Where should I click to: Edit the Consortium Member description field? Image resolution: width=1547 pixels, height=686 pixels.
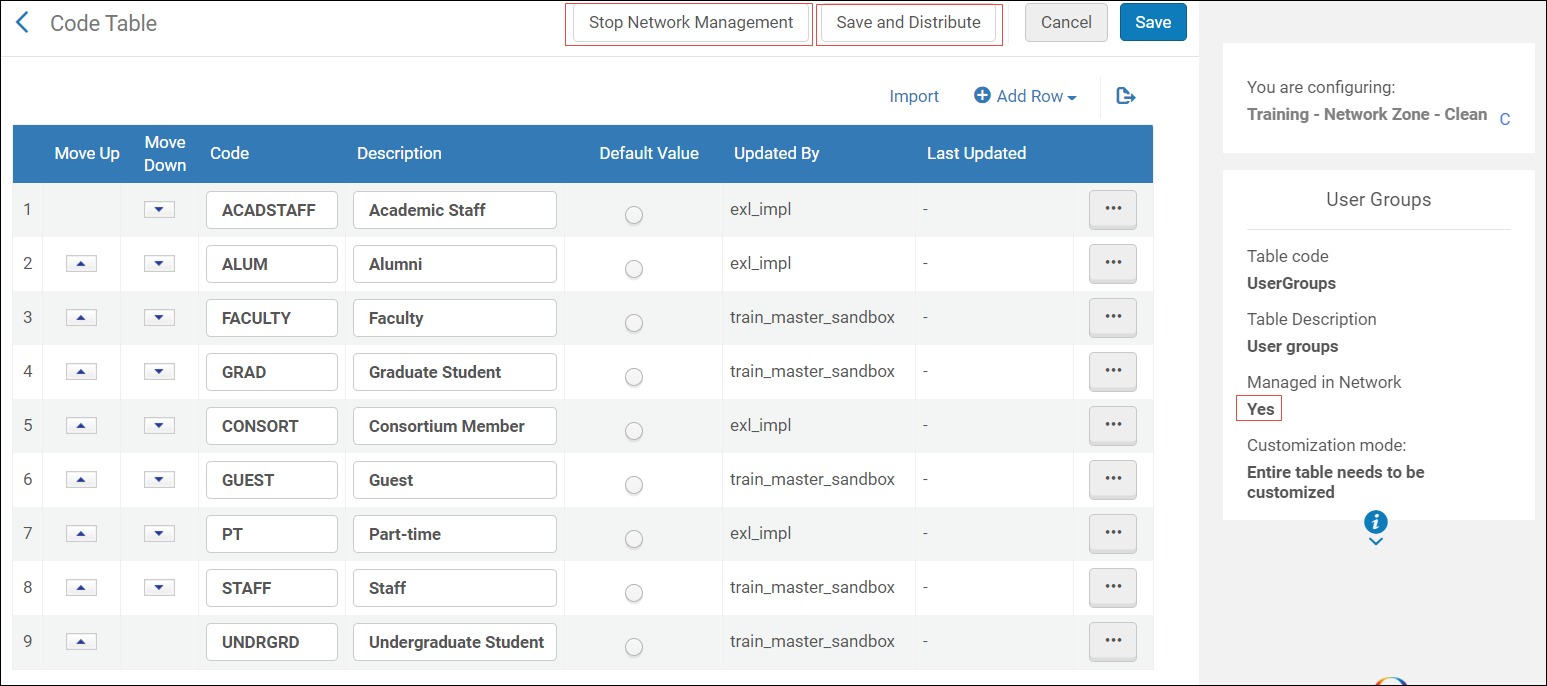click(x=454, y=426)
